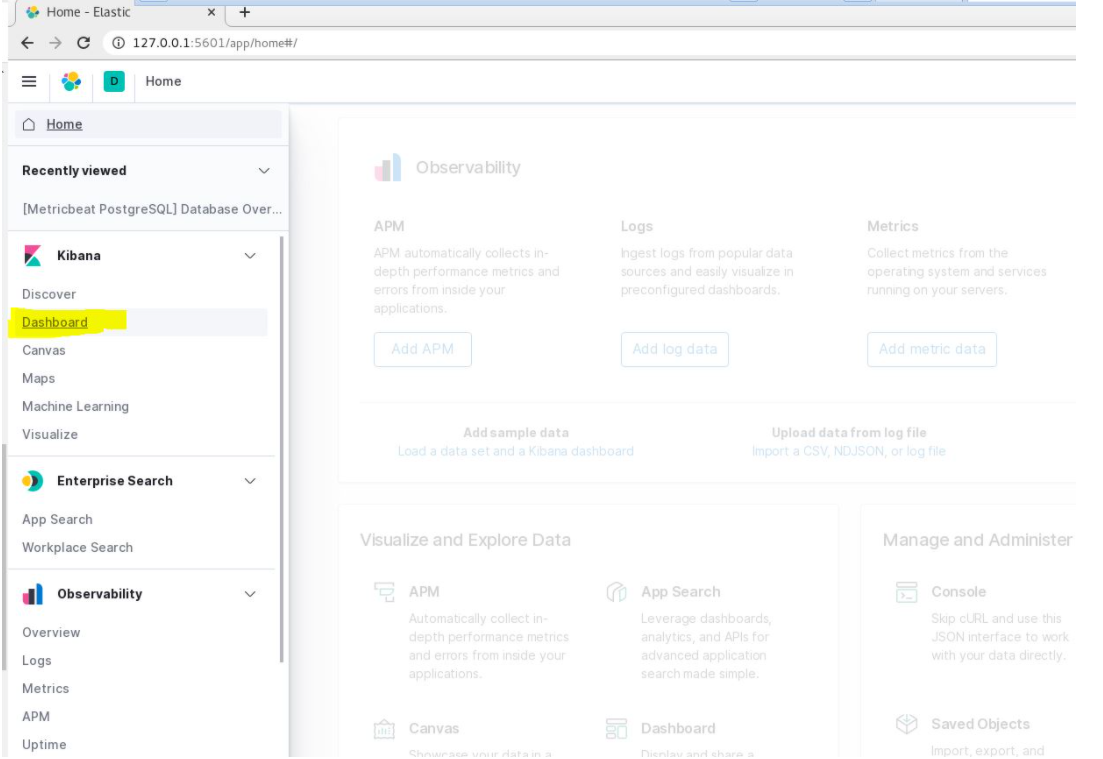Click the Canvas title in main panel
The height and width of the screenshot is (759, 1103).
pos(434,729)
